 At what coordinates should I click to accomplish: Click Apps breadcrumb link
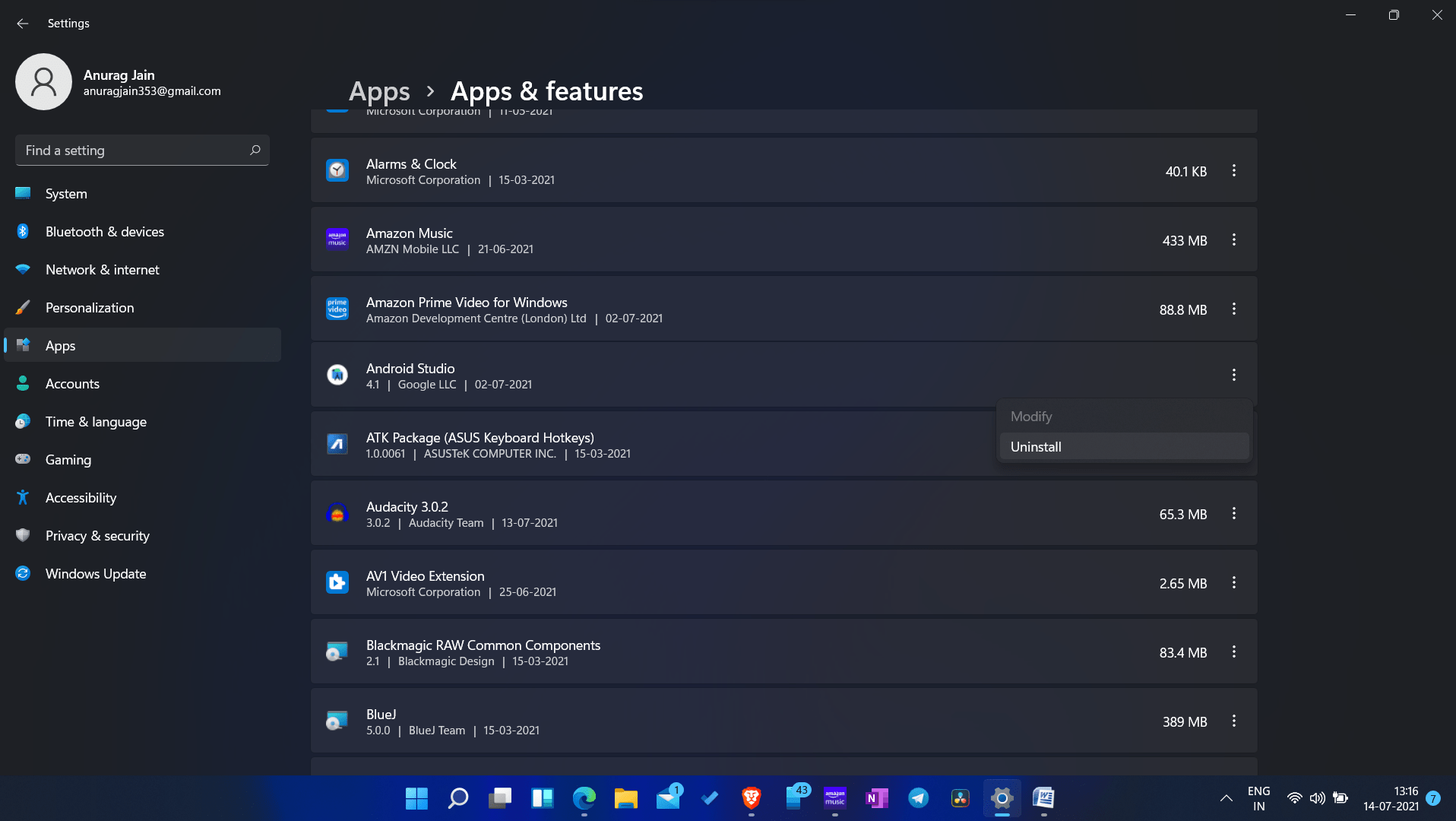379,91
